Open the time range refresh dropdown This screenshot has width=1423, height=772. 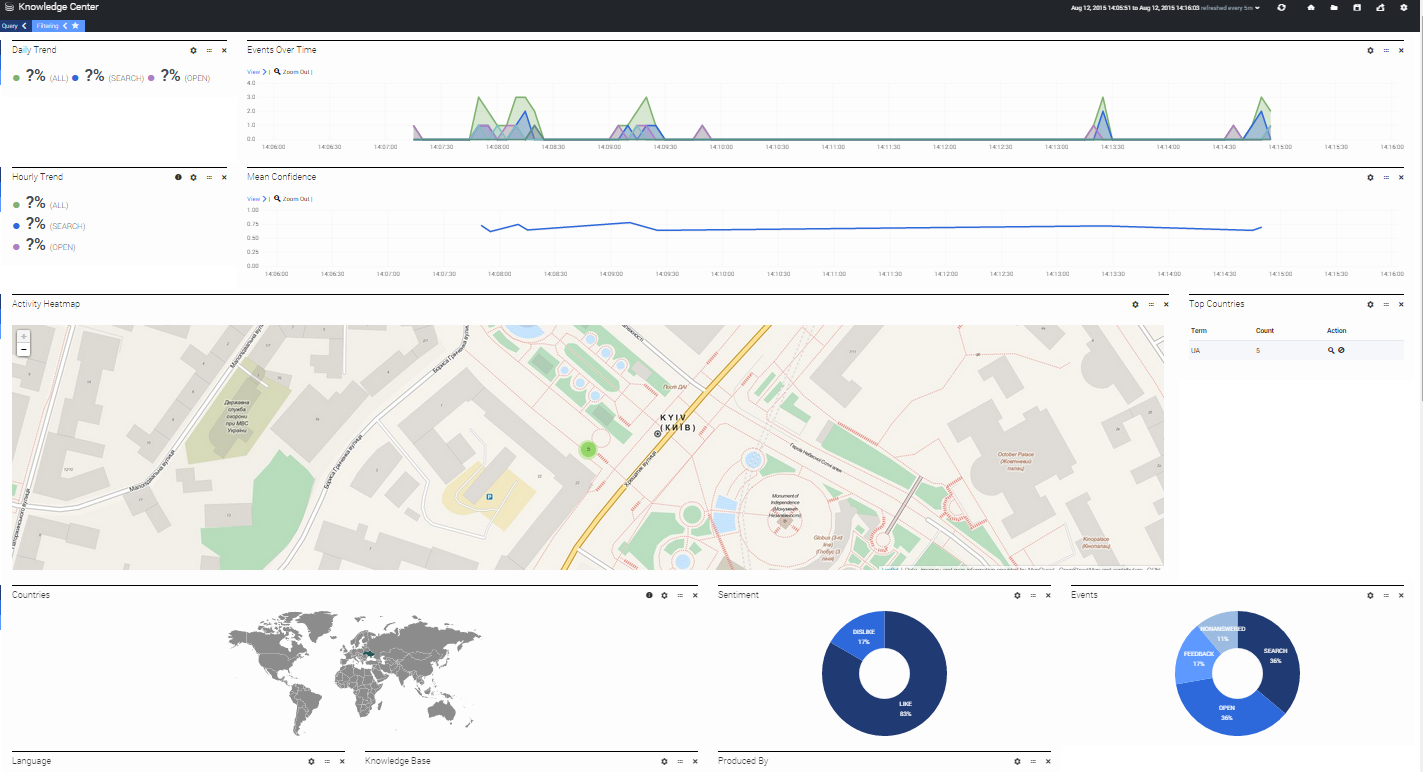point(1164,7)
